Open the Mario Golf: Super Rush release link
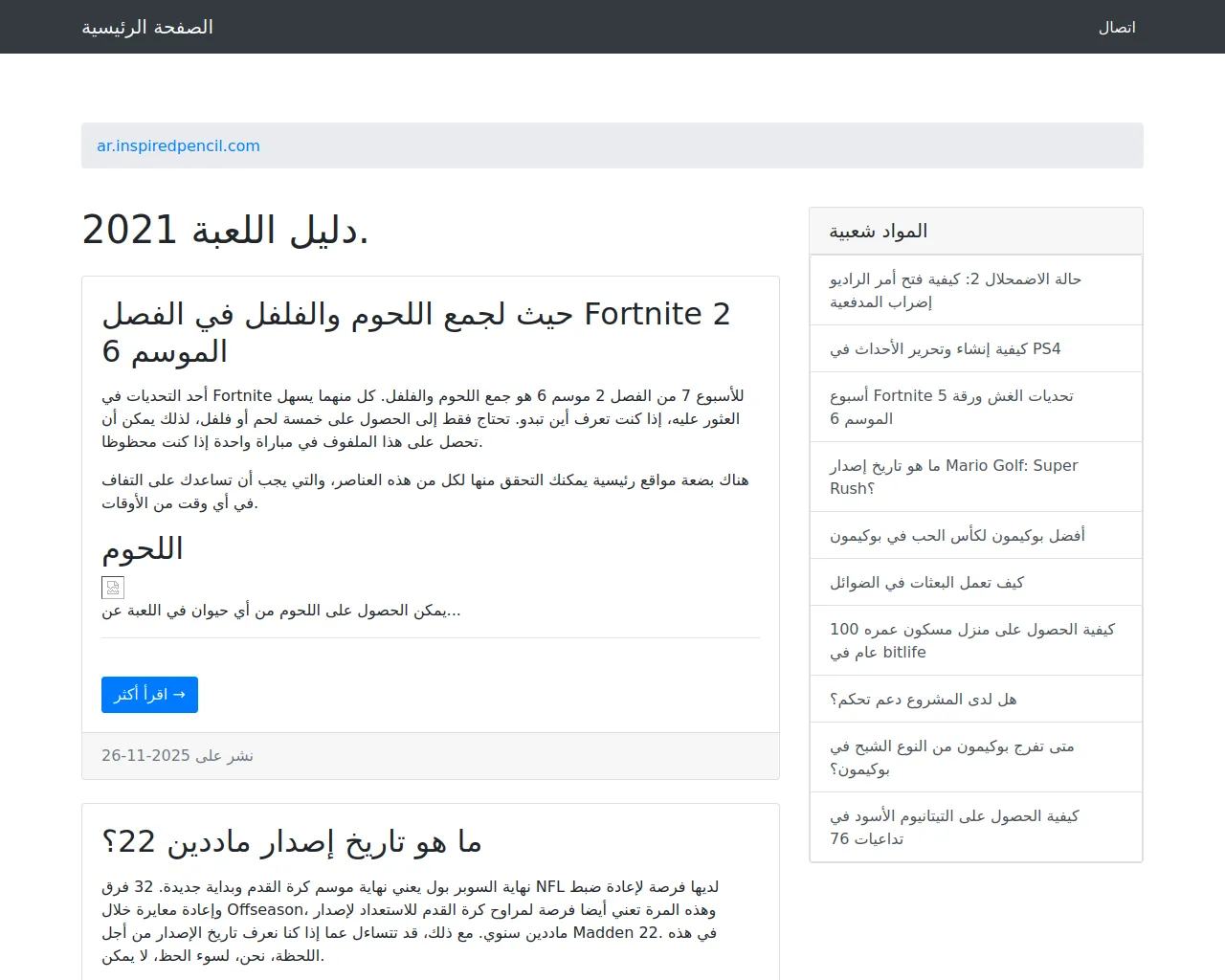Viewport: 1225px width, 980px height. [x=953, y=477]
